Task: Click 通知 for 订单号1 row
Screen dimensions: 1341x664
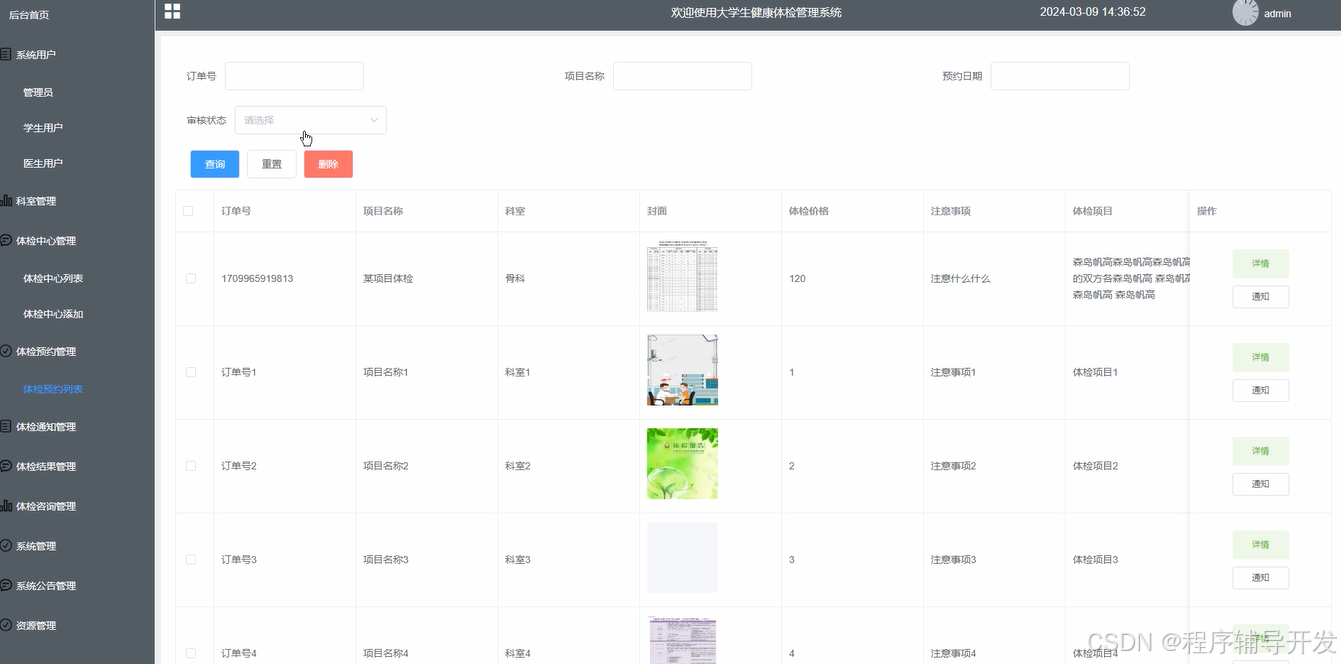Action: [1260, 390]
